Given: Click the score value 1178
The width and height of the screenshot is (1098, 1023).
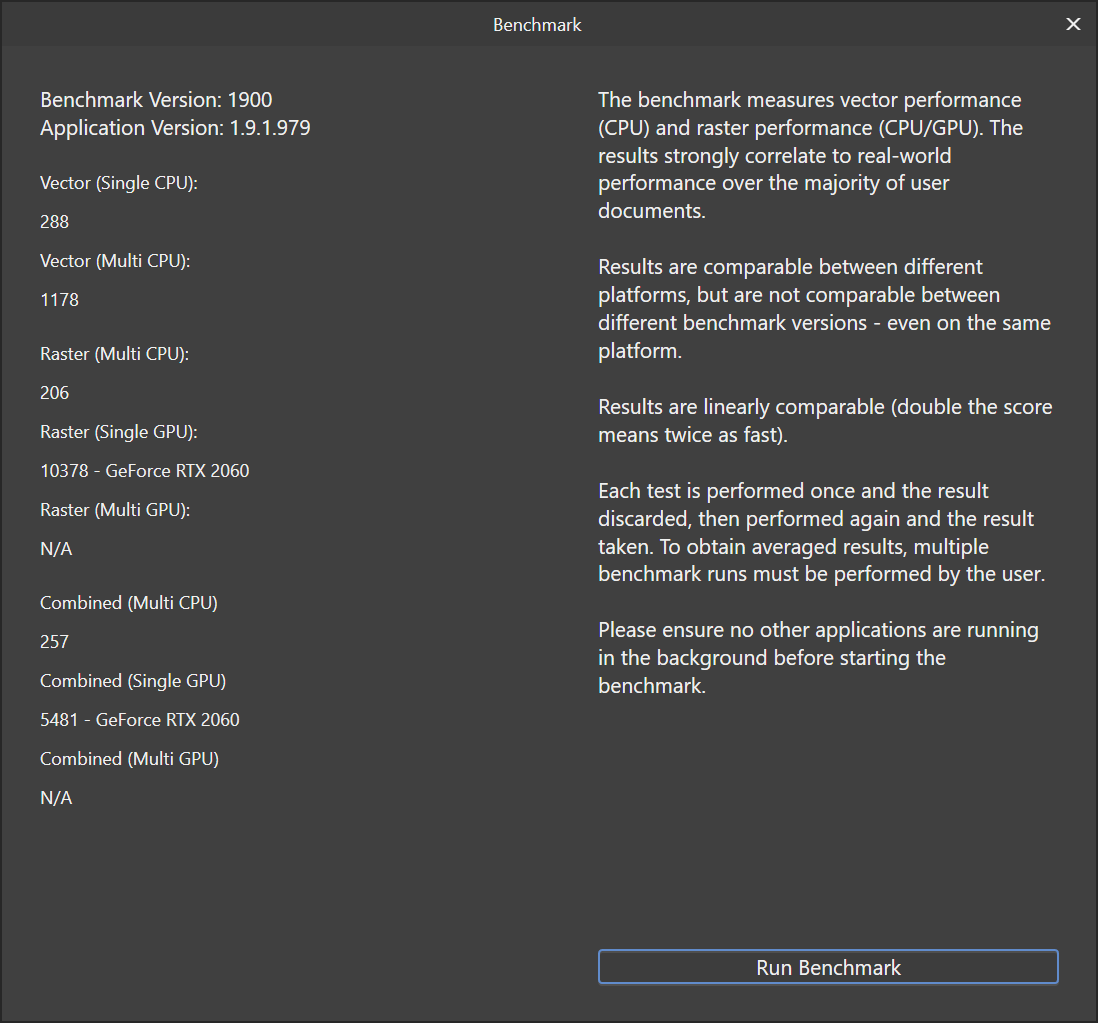Looking at the screenshot, I should pos(60,300).
